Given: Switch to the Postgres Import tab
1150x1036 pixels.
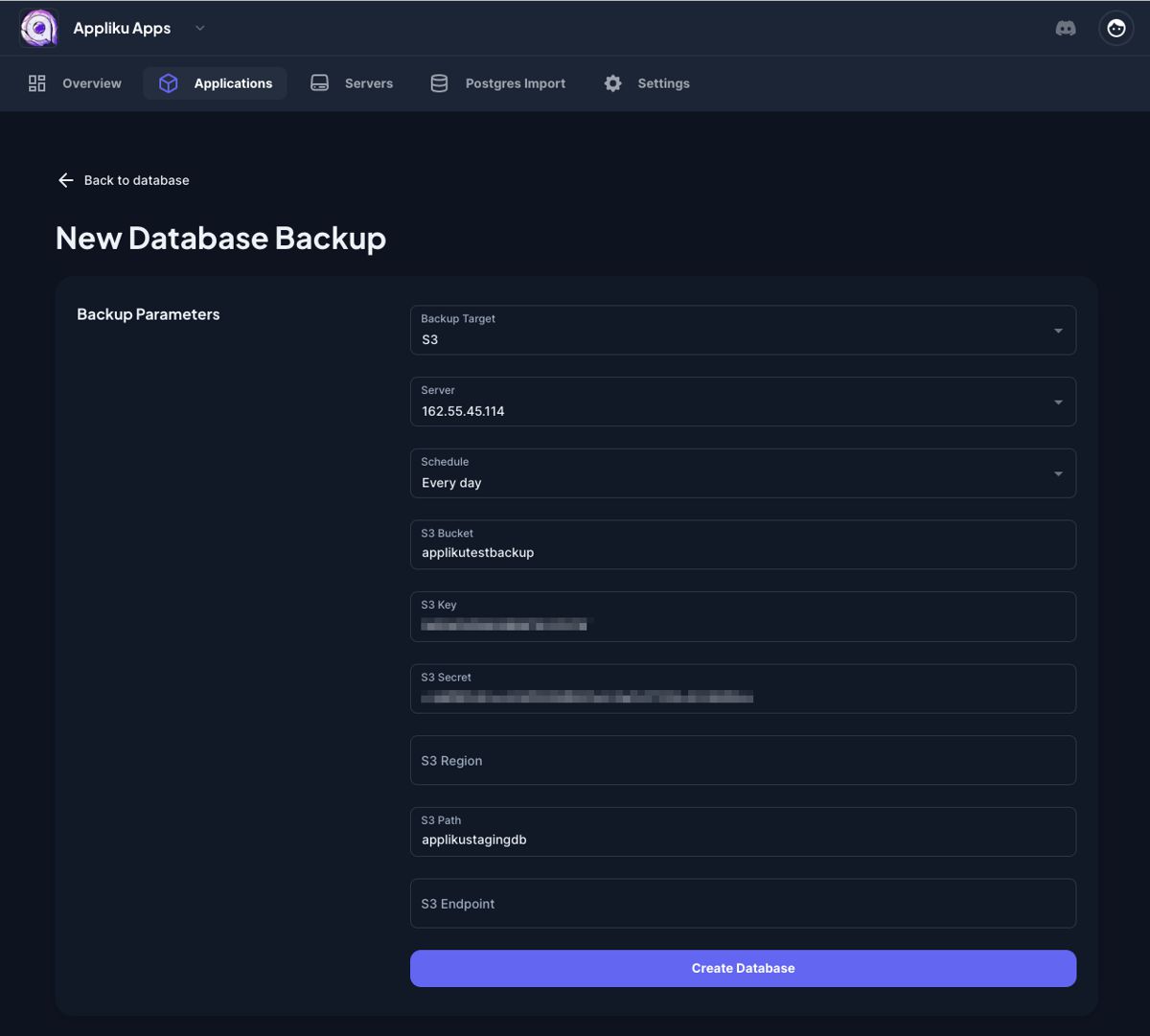Looking at the screenshot, I should tap(515, 83).
